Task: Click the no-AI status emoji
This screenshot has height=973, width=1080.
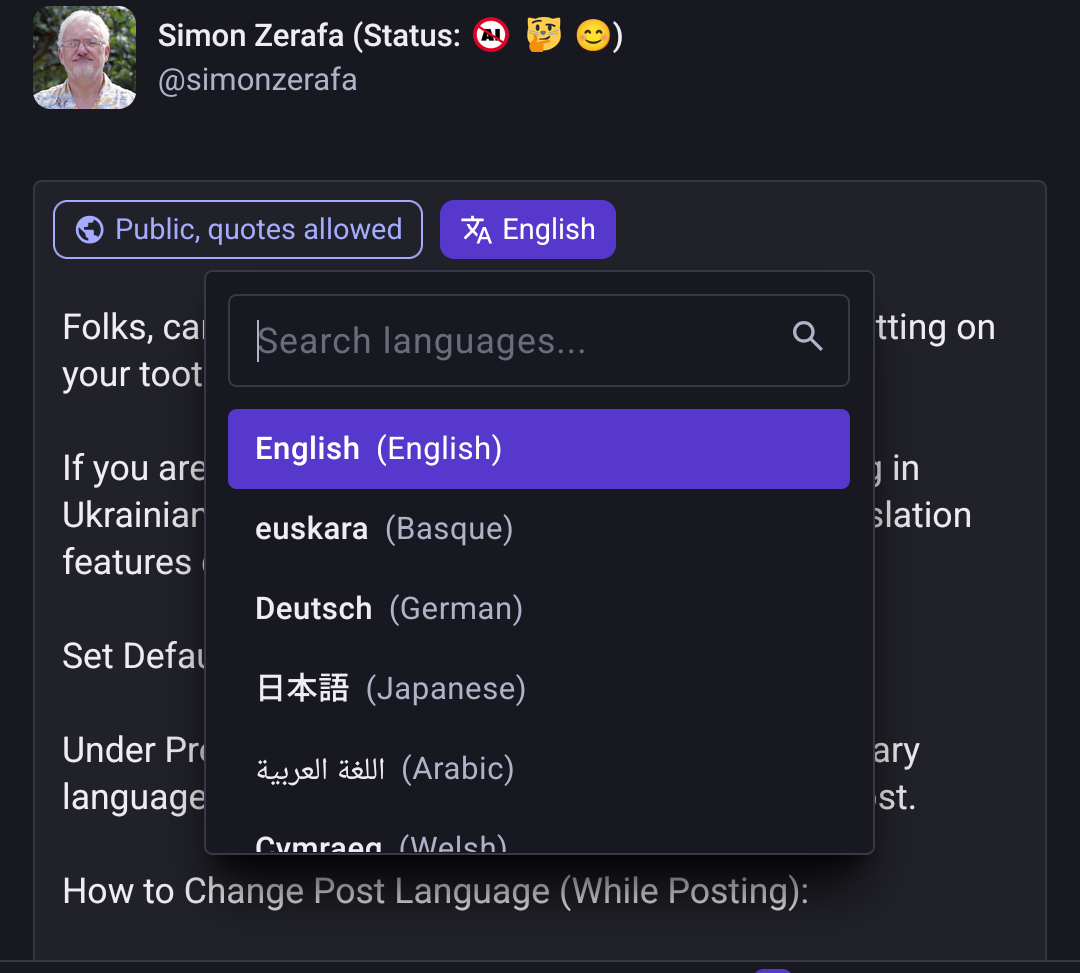Action: (491, 37)
